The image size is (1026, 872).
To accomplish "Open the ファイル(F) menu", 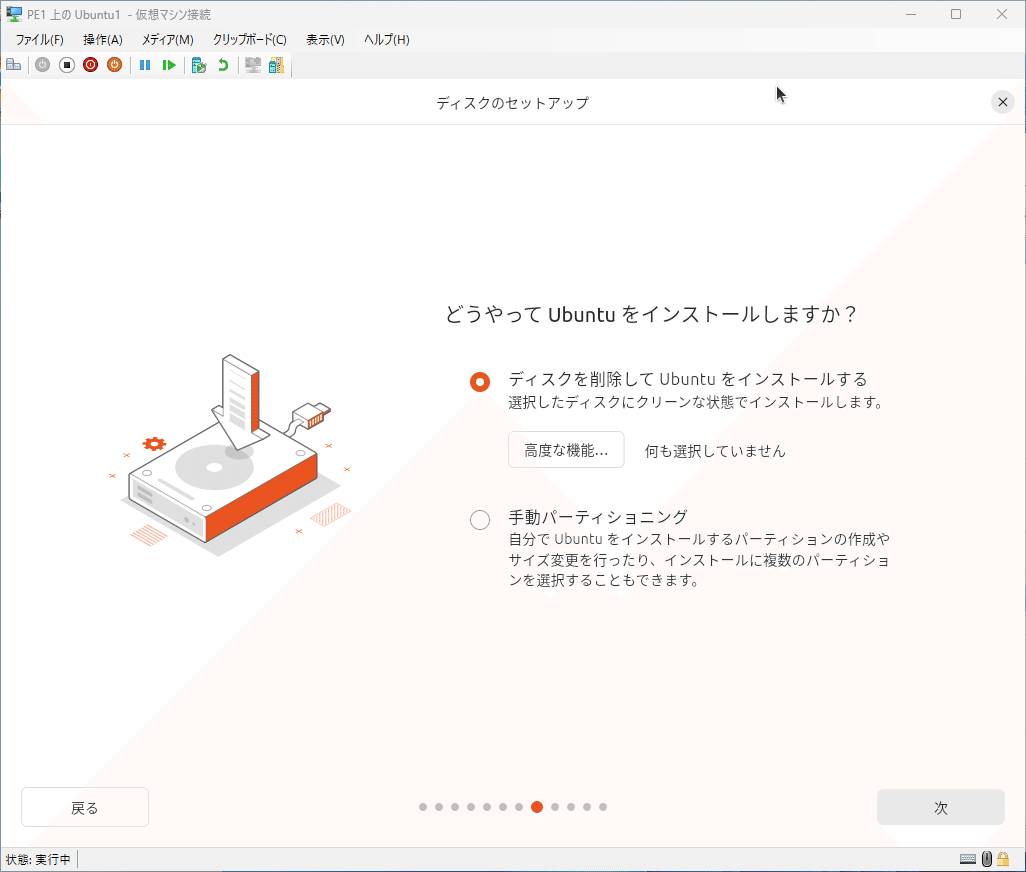I will coord(40,40).
